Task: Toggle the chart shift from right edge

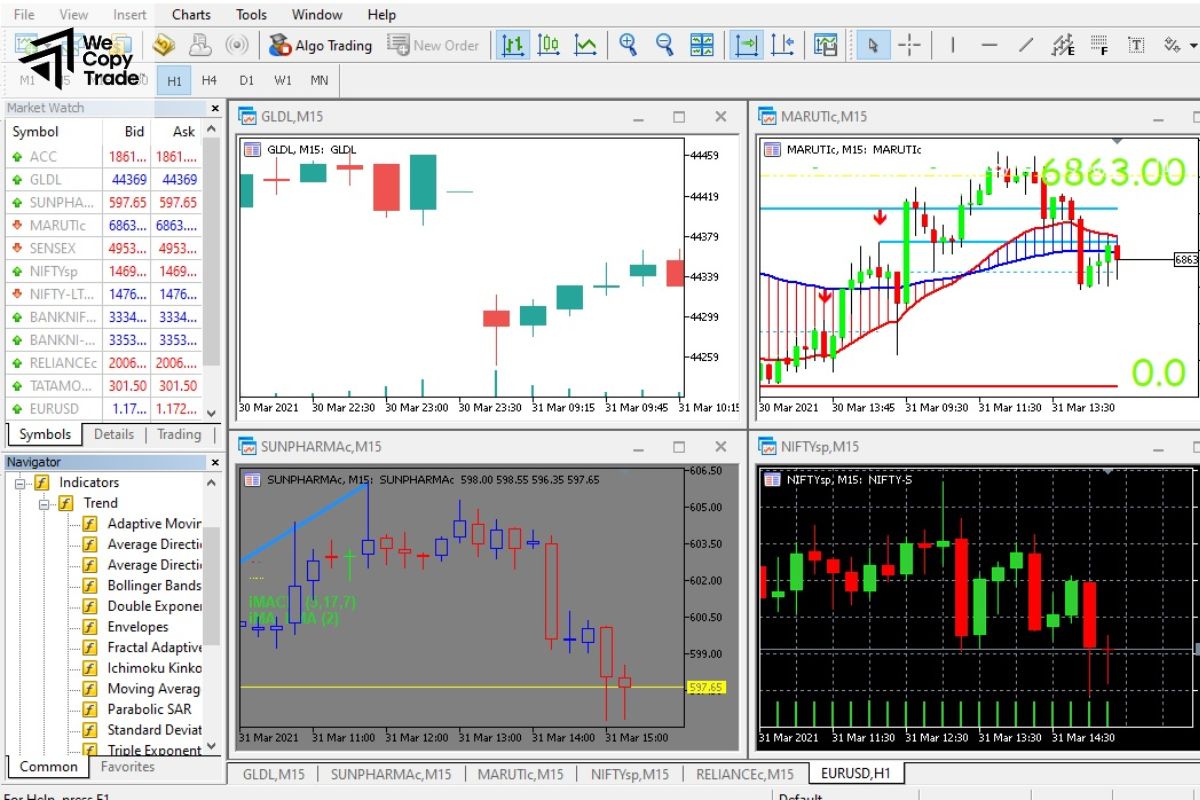Action: 783,45
